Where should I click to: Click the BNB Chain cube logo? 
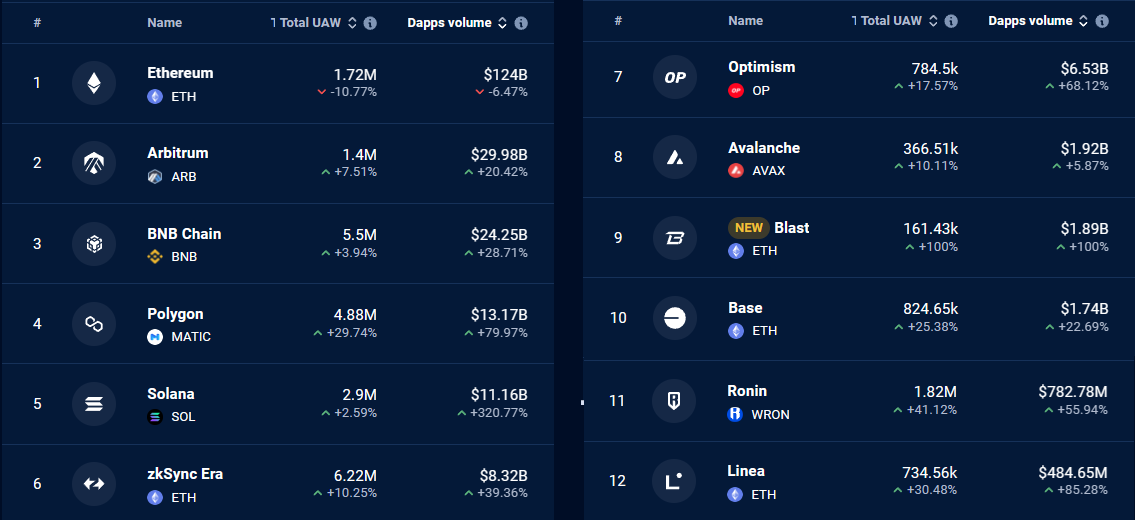coord(94,243)
